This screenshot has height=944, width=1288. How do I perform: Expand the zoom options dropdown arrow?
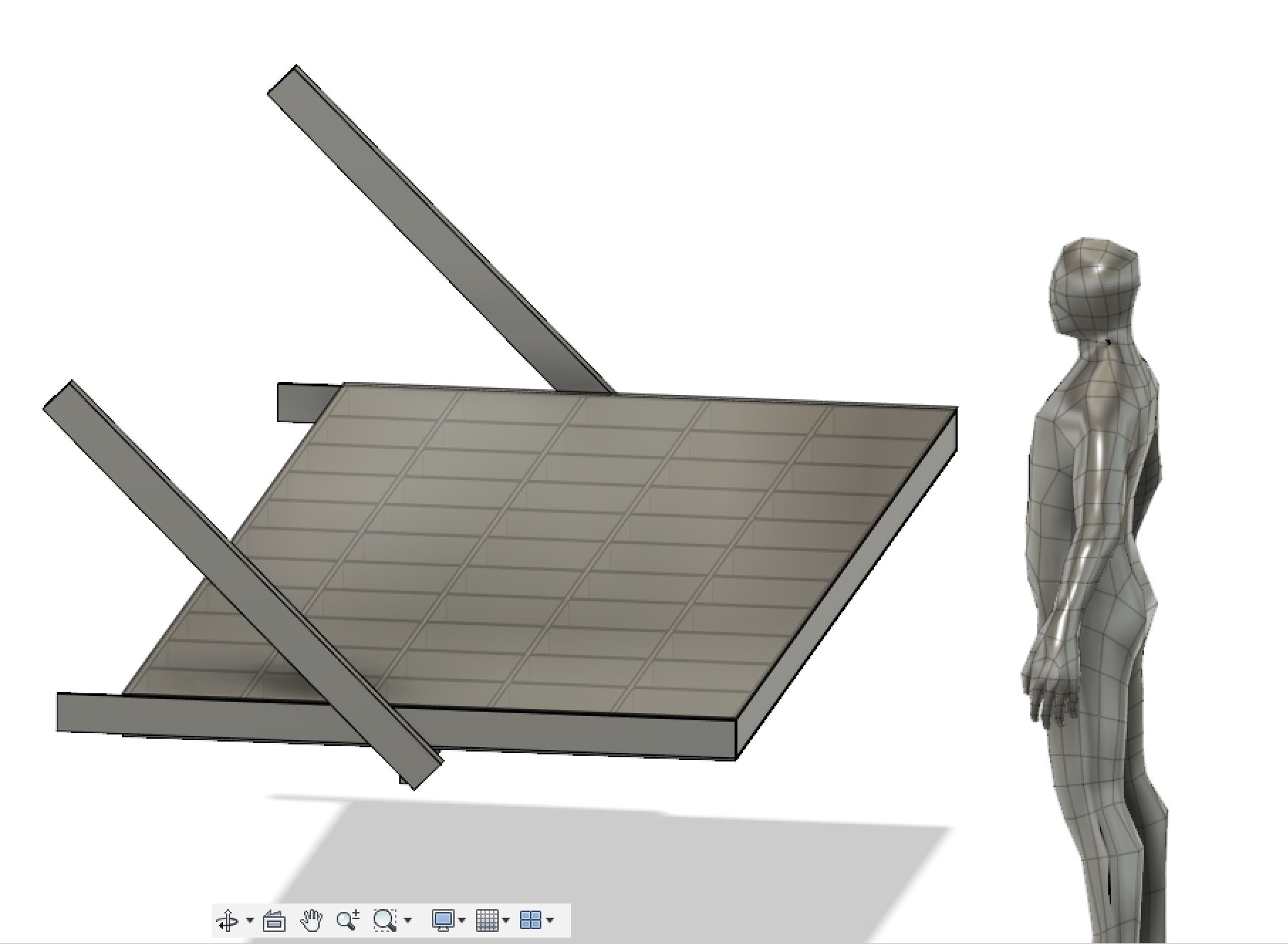408,921
